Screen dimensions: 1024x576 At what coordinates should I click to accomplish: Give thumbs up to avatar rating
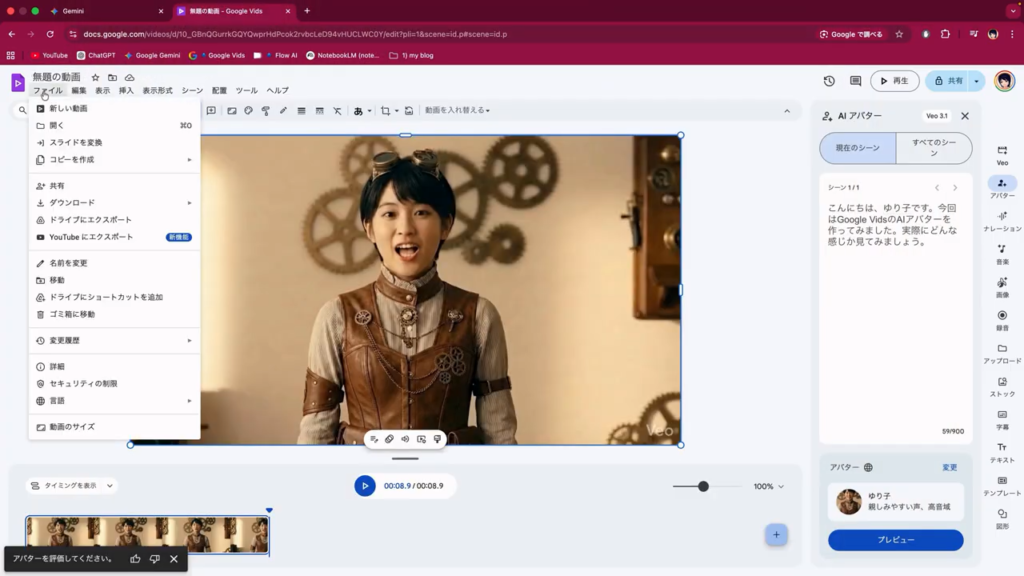click(135, 559)
